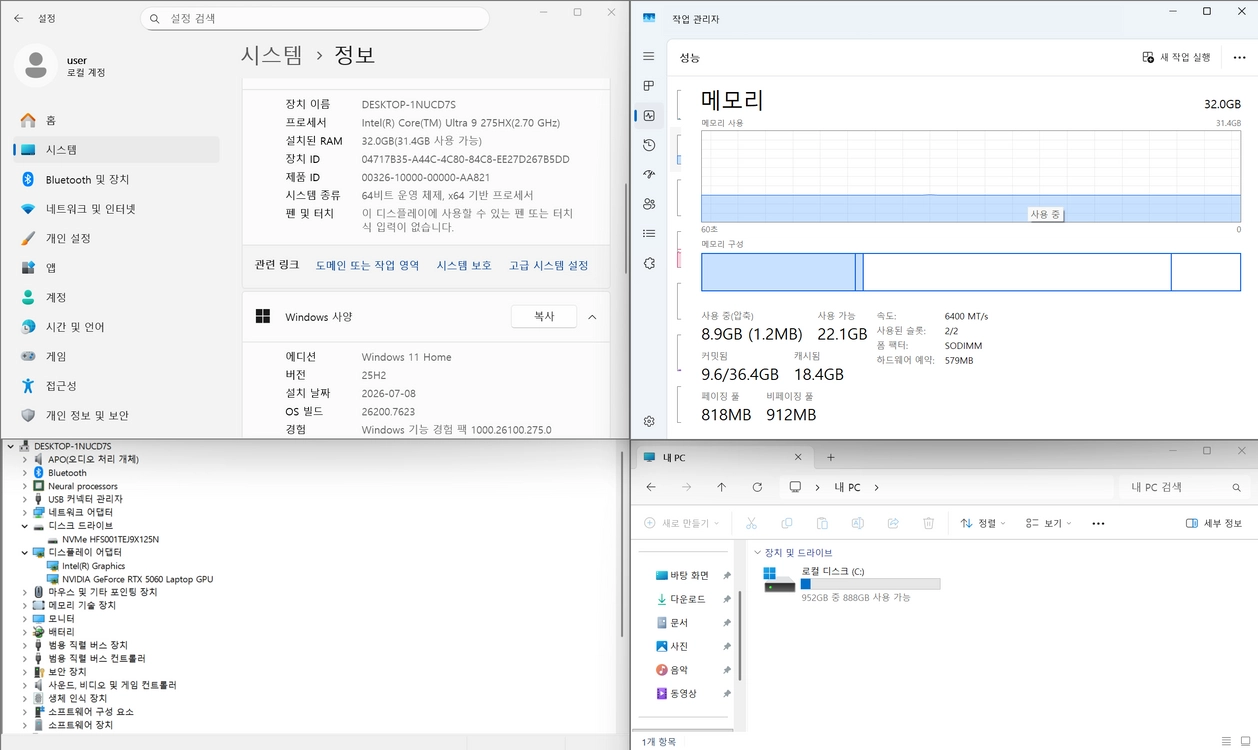
Task: Open Task Manager hamburger navigation menu
Action: click(x=649, y=57)
